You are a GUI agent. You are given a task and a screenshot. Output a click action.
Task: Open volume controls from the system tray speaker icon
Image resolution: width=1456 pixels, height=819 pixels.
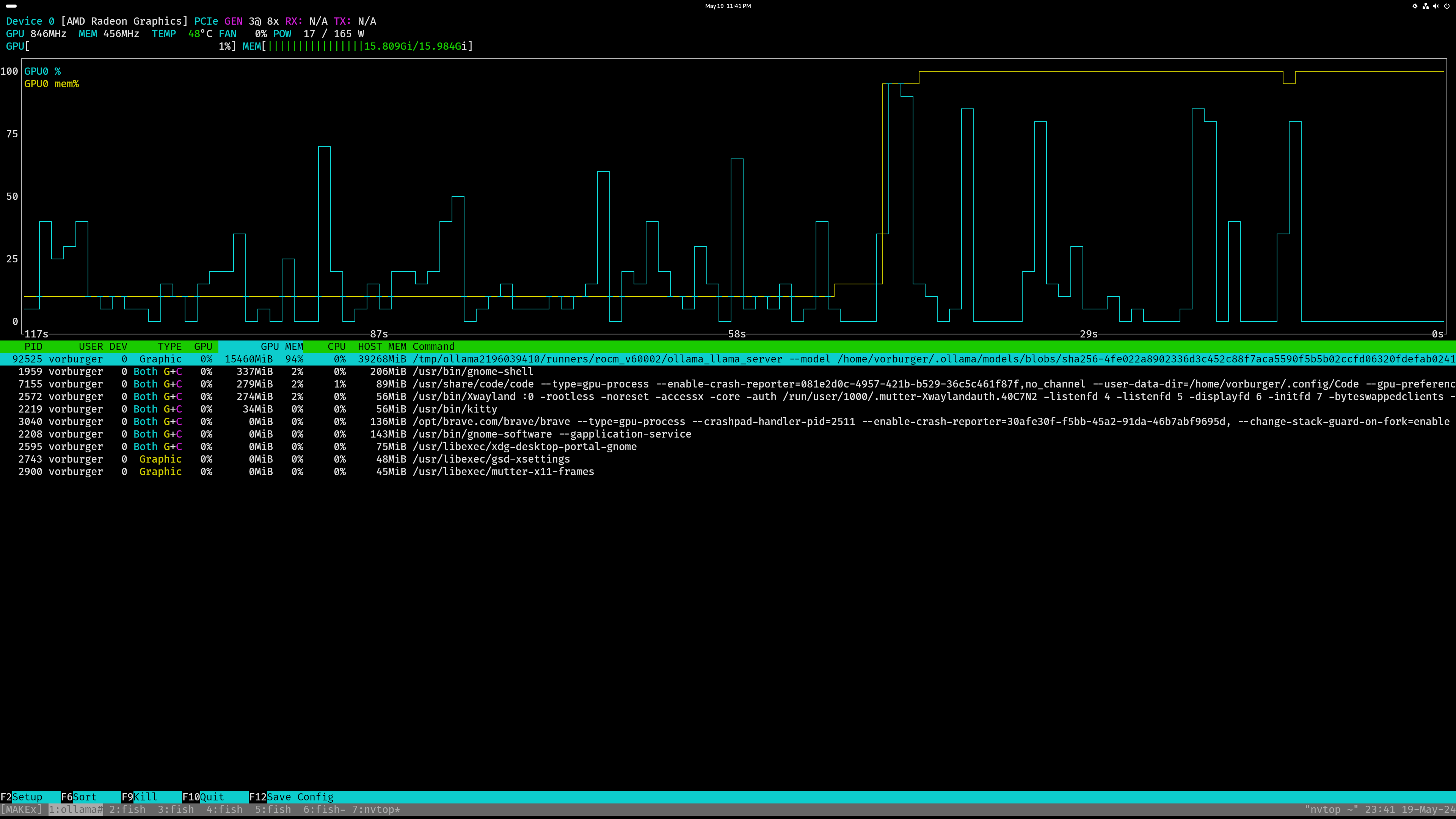click(x=1436, y=6)
